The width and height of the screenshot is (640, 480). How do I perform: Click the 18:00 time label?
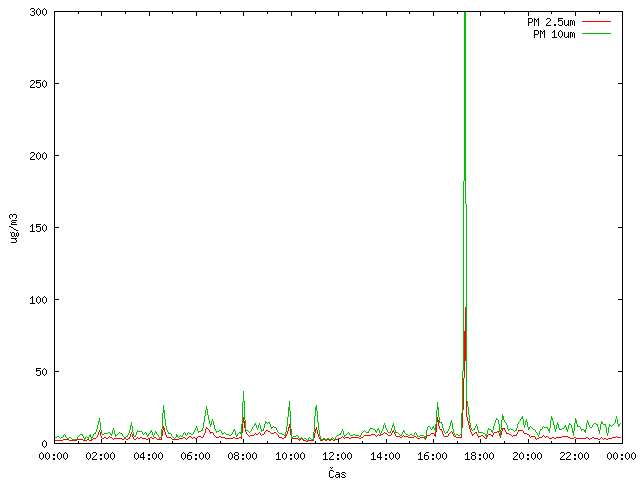479,456
